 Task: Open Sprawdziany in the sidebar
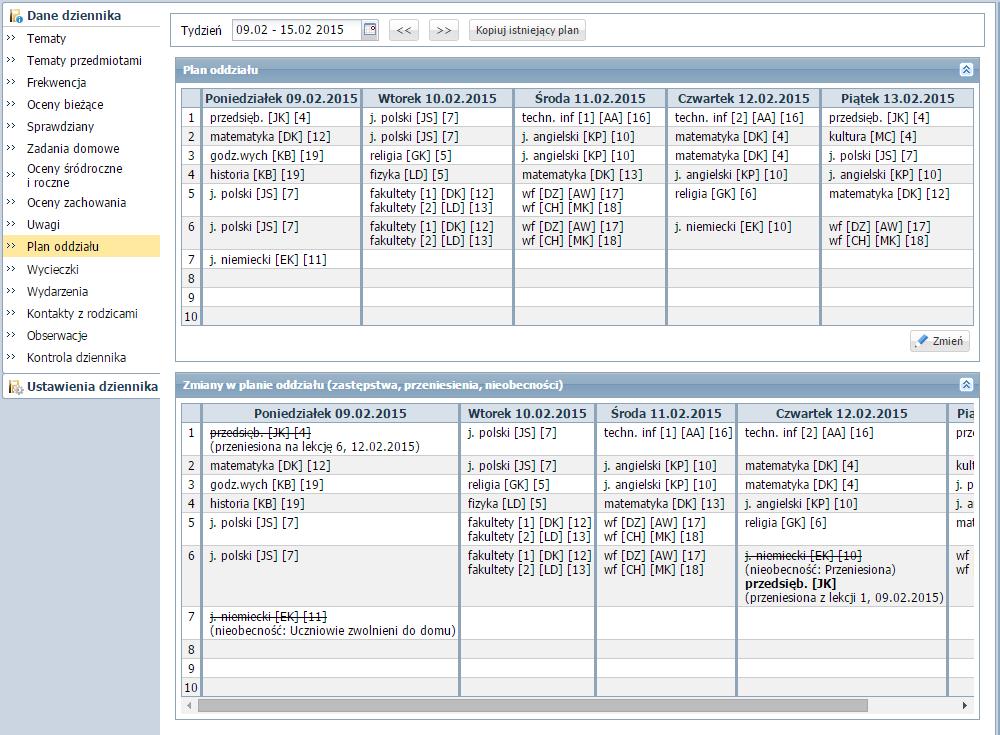point(60,126)
